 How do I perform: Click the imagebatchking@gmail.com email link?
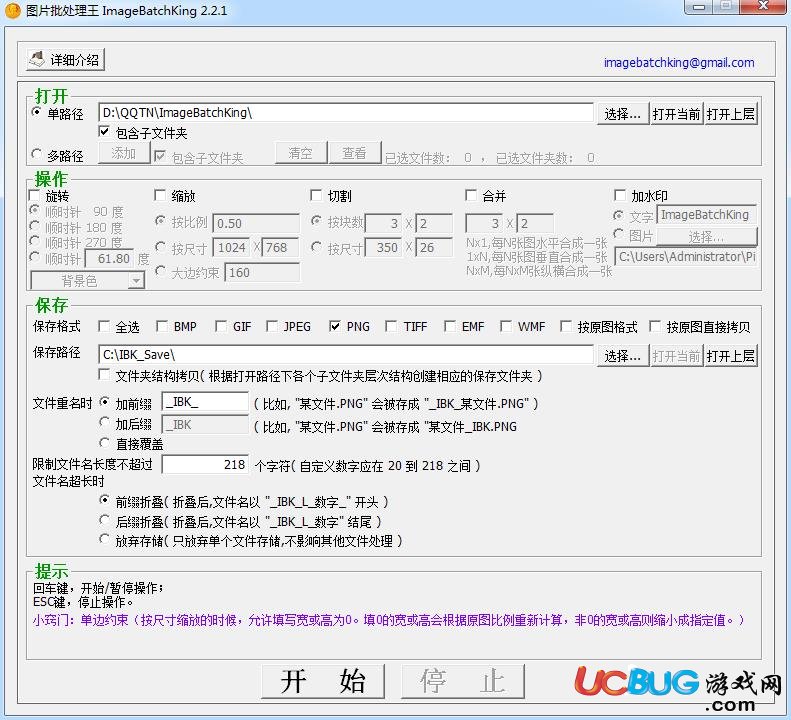[679, 63]
